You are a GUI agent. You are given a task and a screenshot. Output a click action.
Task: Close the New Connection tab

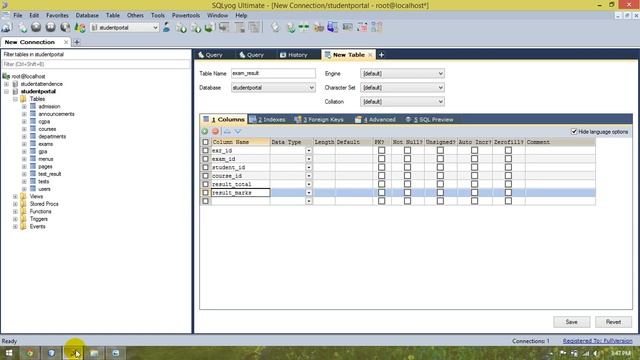pos(66,42)
